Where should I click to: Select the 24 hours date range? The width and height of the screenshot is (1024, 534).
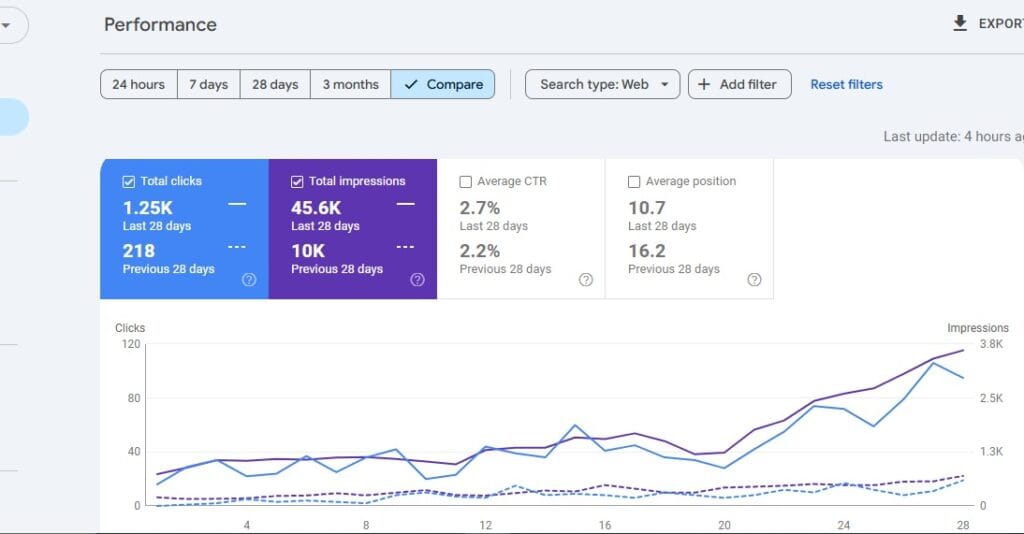pyautogui.click(x=139, y=85)
